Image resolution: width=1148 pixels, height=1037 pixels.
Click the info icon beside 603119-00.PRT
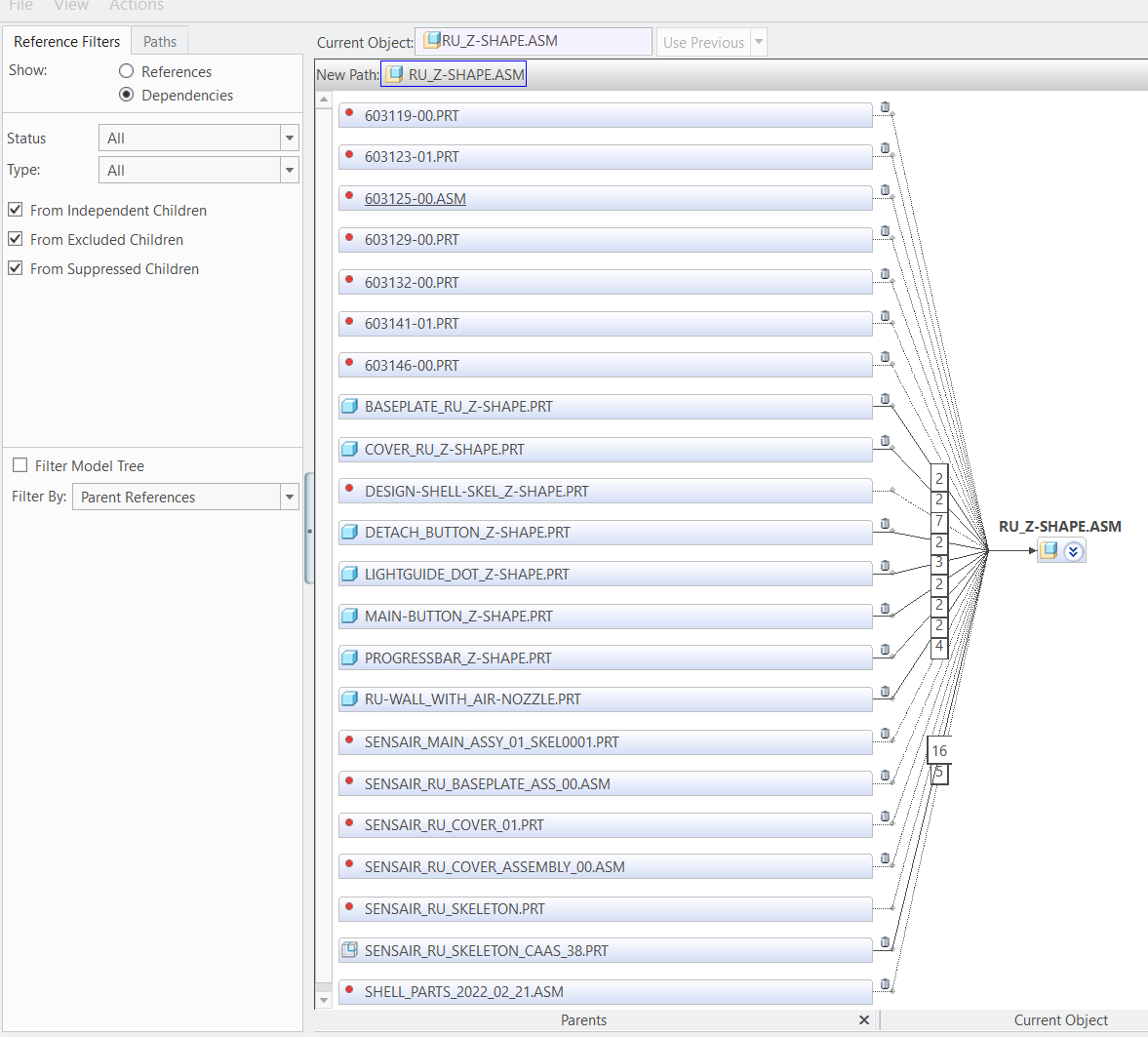point(884,107)
